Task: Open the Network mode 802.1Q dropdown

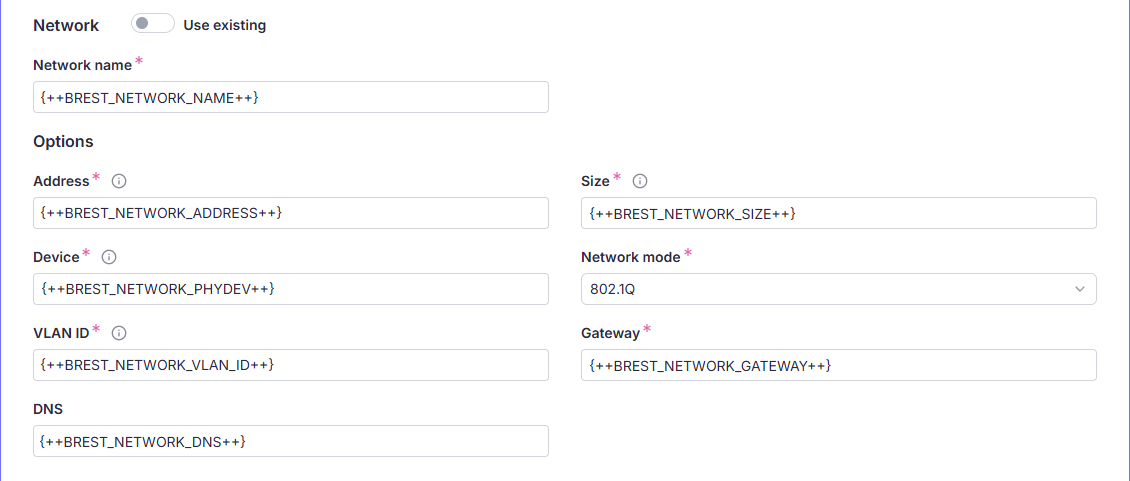Action: tap(838, 289)
